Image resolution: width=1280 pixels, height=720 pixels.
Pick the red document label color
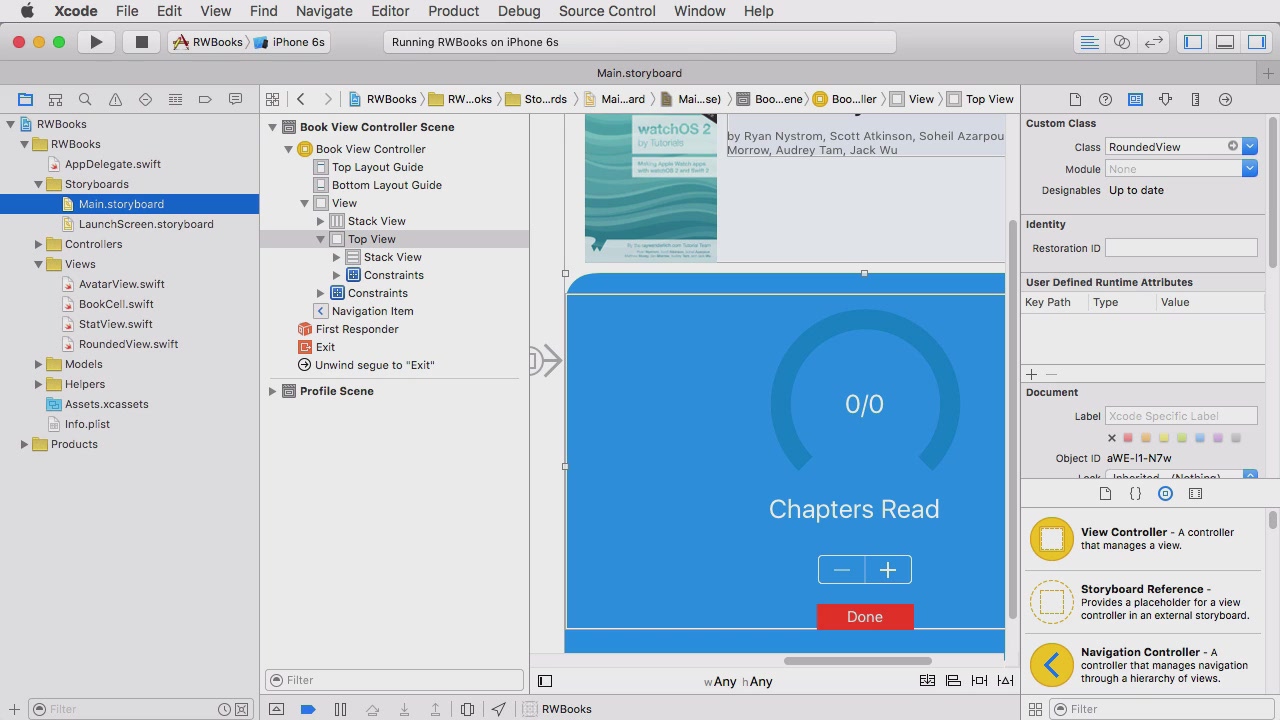click(x=1128, y=438)
